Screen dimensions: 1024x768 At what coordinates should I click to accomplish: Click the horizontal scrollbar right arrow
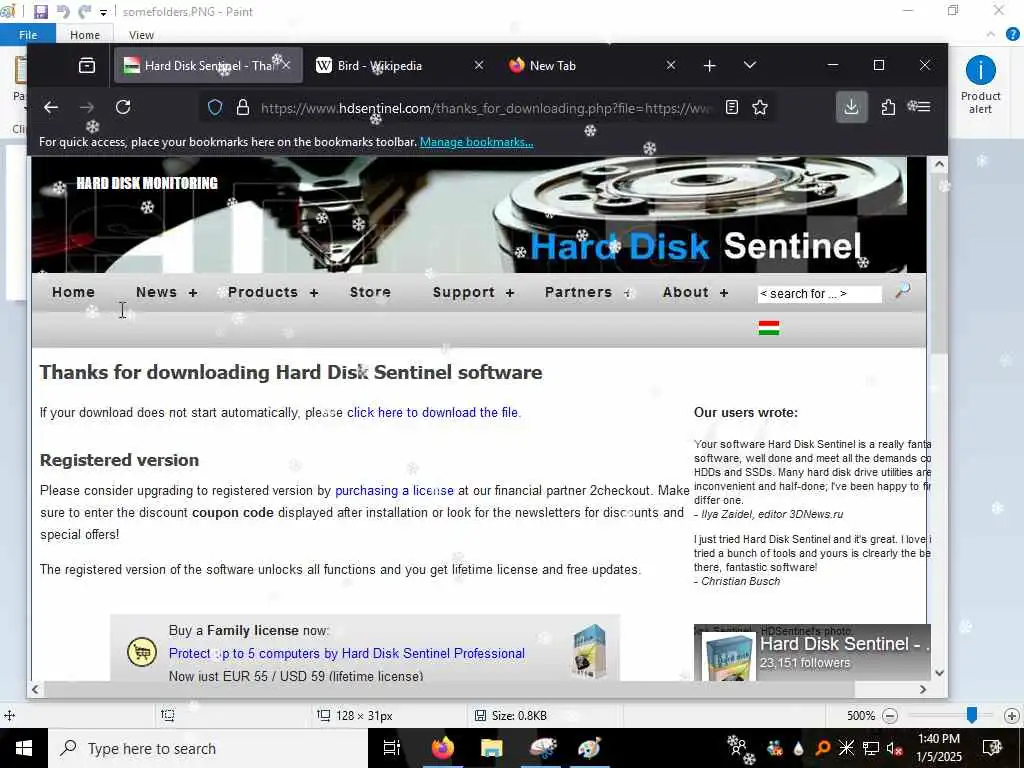point(923,689)
